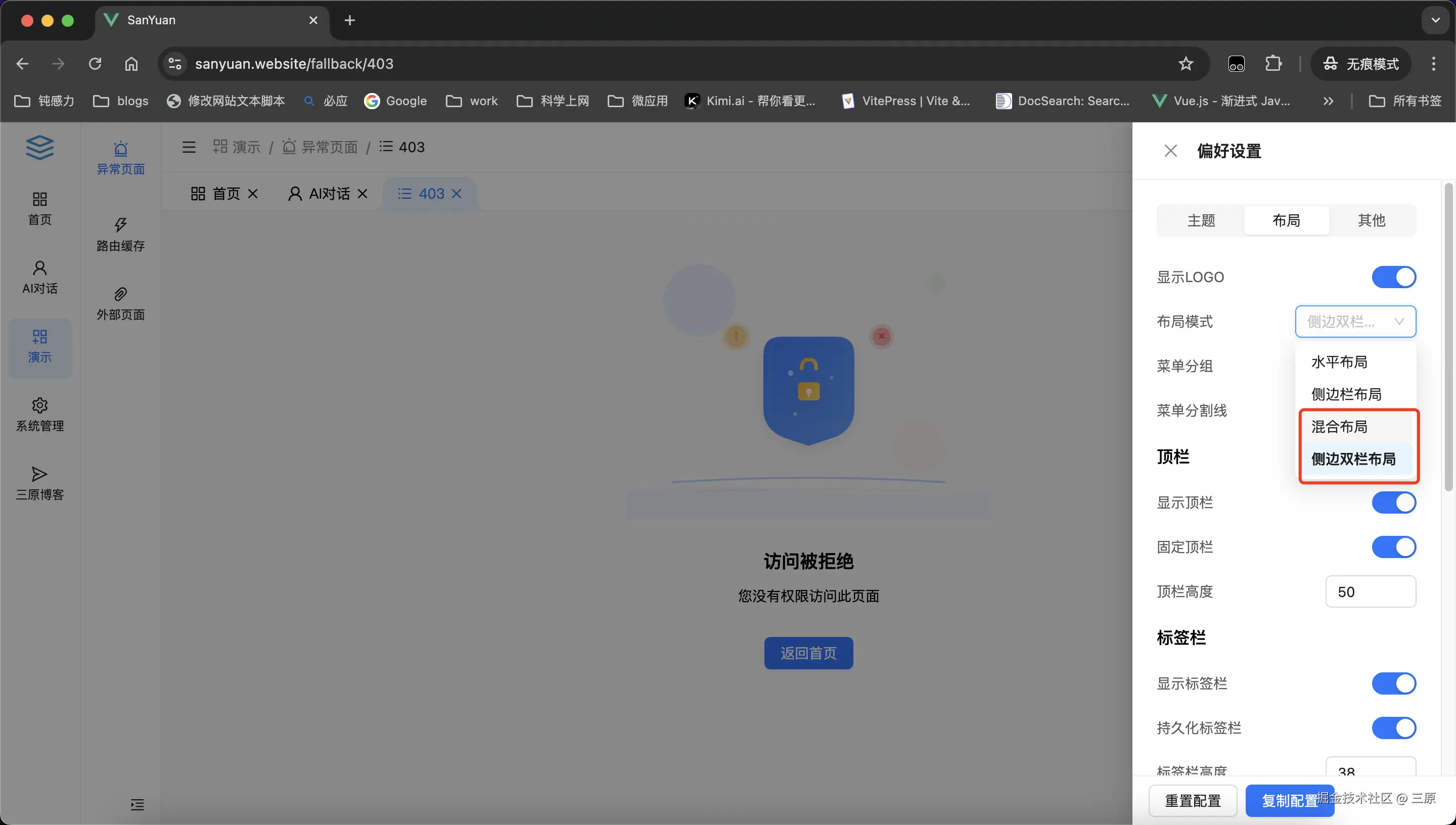Select 混合布局 layout option
The image size is (1456, 825).
(1339, 426)
